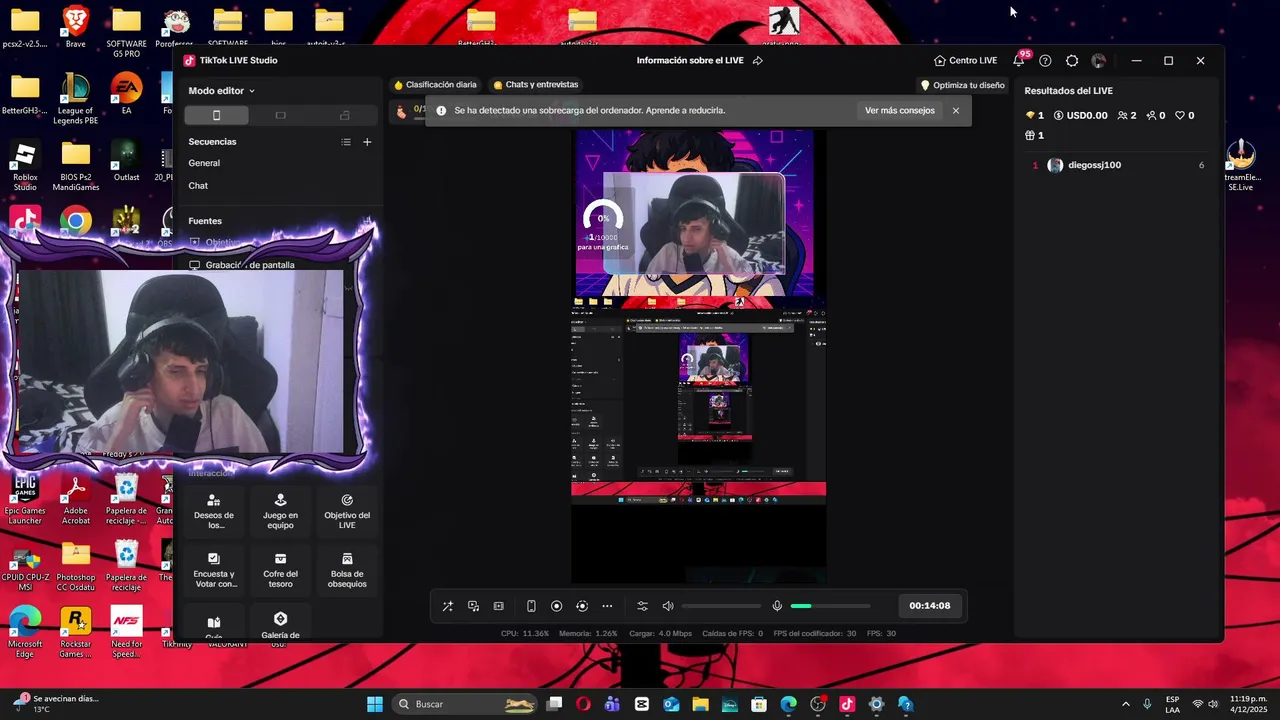The width and height of the screenshot is (1280, 720).
Task: Open TikTok LIVE Studio settings gear
Action: click(x=1072, y=60)
